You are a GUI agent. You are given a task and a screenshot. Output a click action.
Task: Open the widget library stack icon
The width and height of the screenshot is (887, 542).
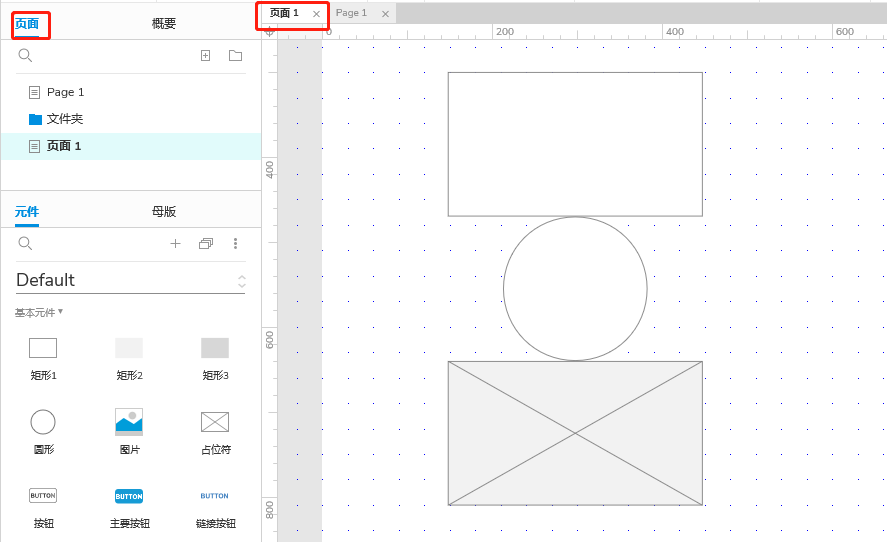206,243
